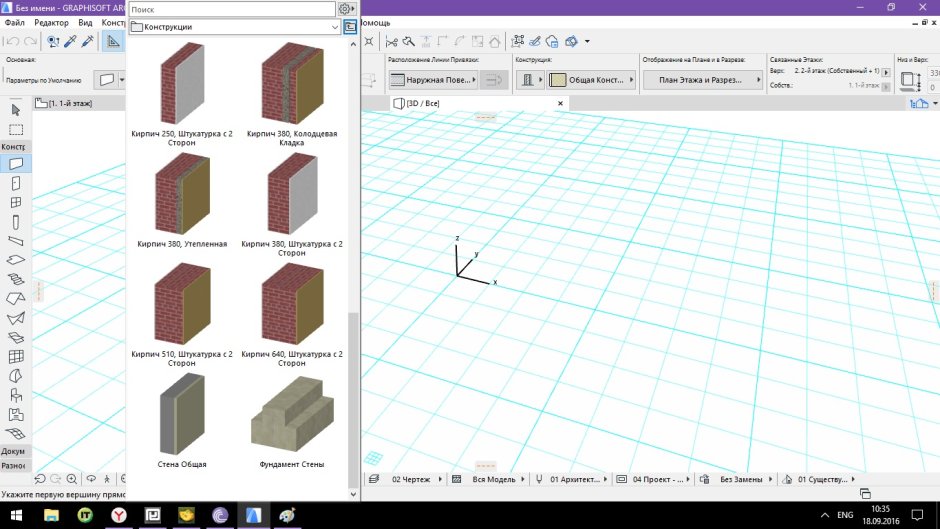Switch to the 1-й этаж floor plan tab
Image resolution: width=940 pixels, height=529 pixels.
70,103
